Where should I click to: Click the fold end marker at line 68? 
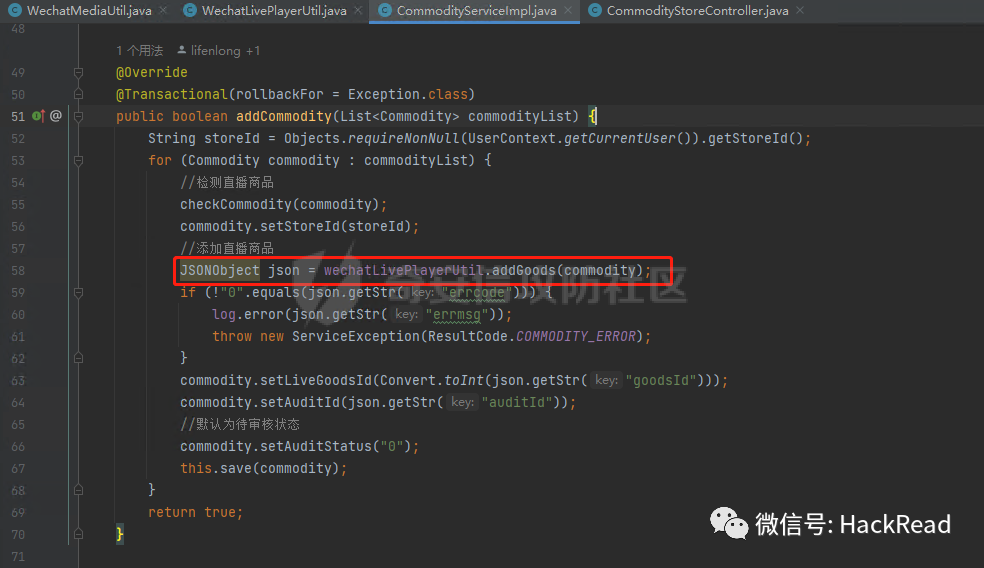click(x=78, y=490)
